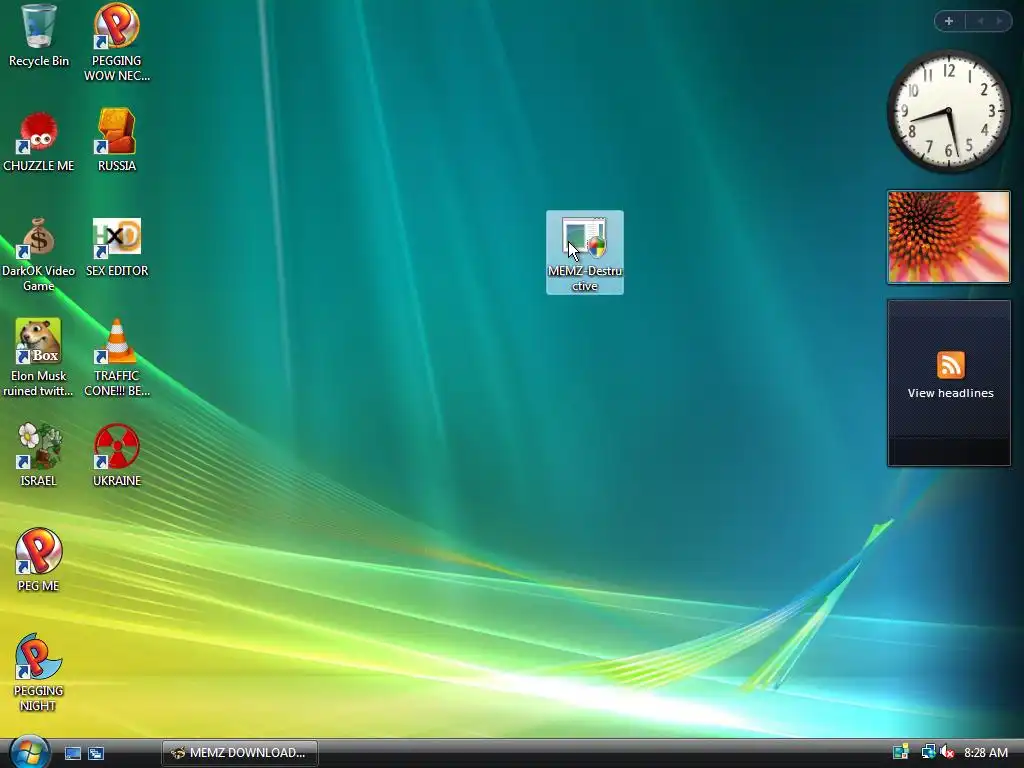The image size is (1024, 768).
Task: Click Elon Musk ruined twitt... shortcut
Action: pos(39,358)
